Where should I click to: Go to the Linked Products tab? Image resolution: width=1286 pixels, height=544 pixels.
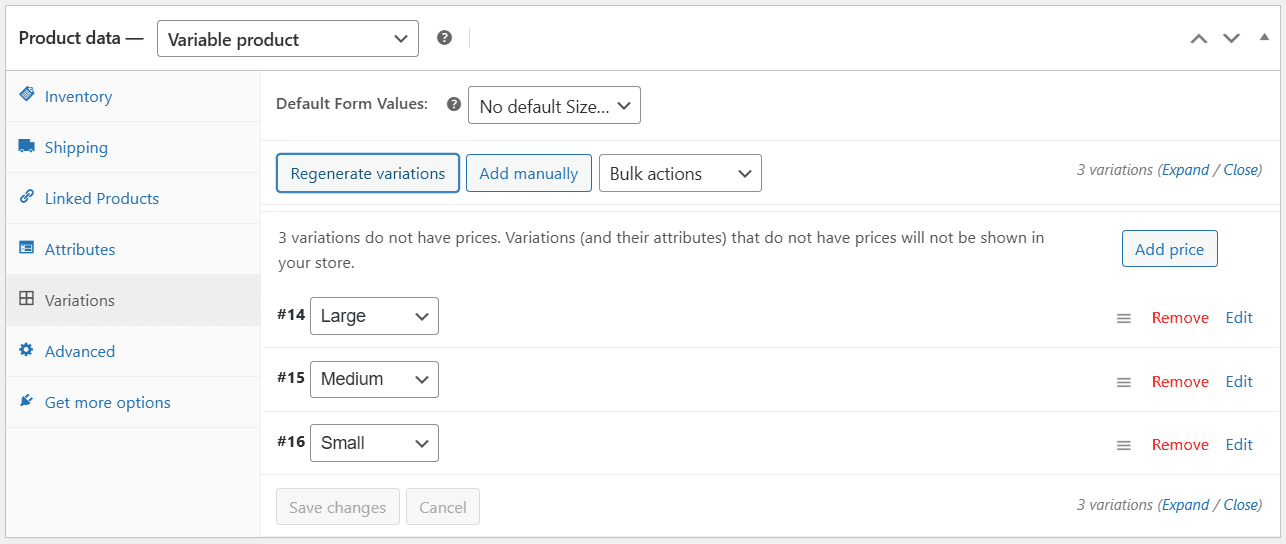click(x=102, y=199)
